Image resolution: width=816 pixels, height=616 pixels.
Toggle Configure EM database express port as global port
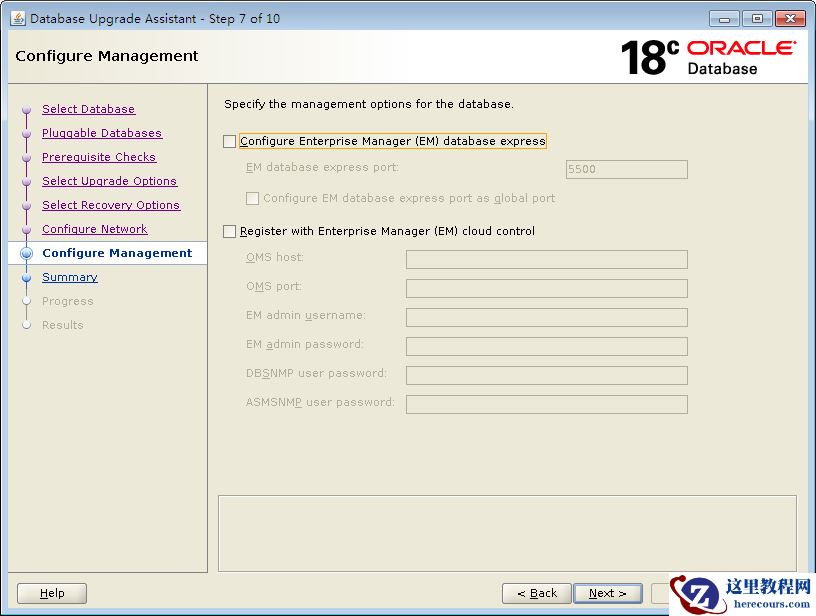[x=252, y=198]
